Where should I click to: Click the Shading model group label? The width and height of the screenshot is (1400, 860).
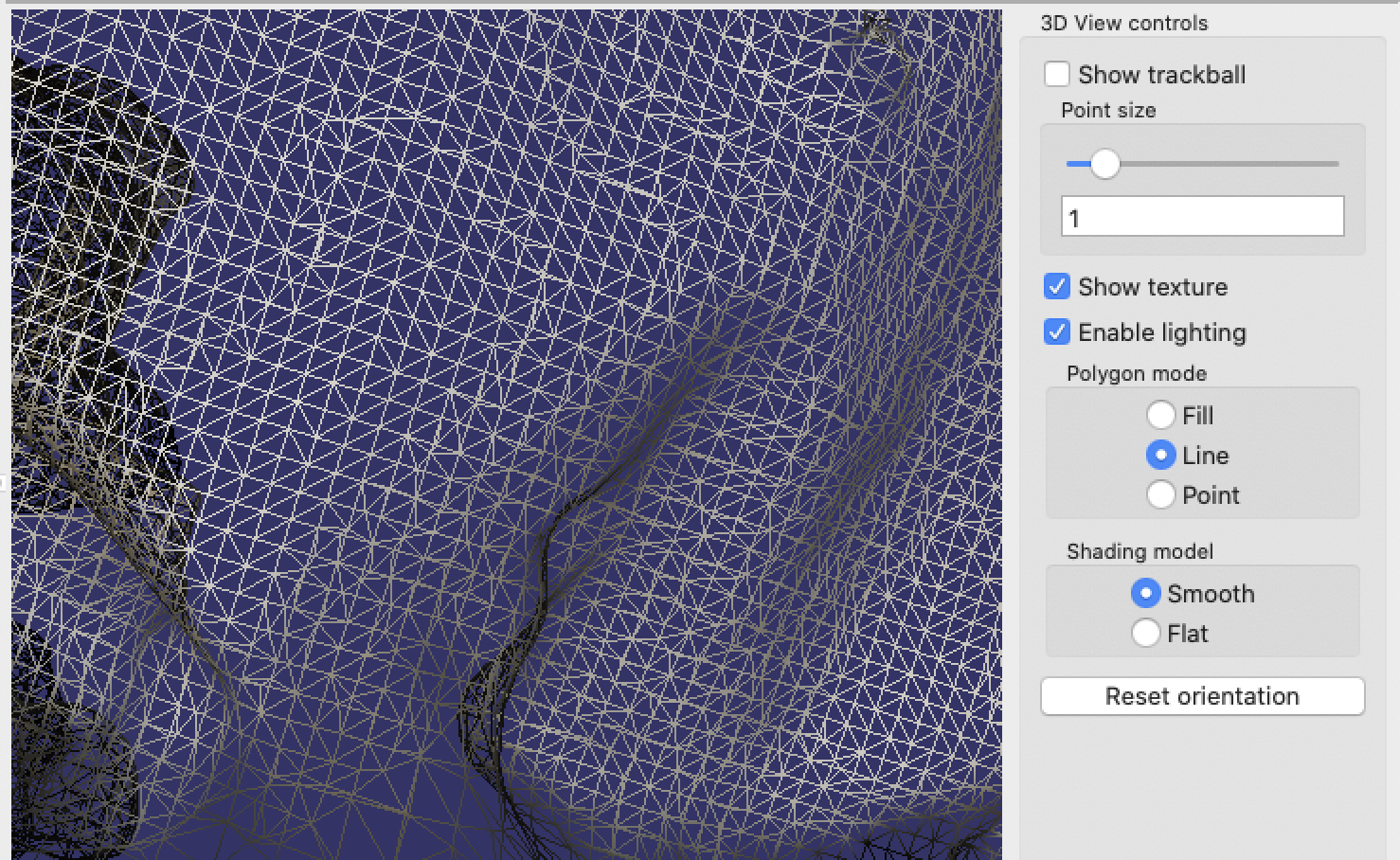click(x=1139, y=550)
